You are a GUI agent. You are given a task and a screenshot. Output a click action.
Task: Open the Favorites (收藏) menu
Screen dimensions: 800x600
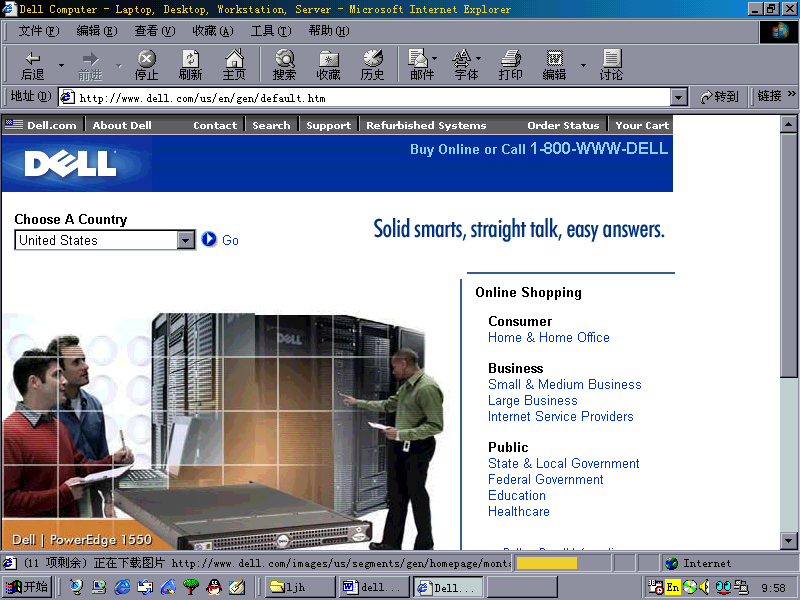[x=213, y=31]
